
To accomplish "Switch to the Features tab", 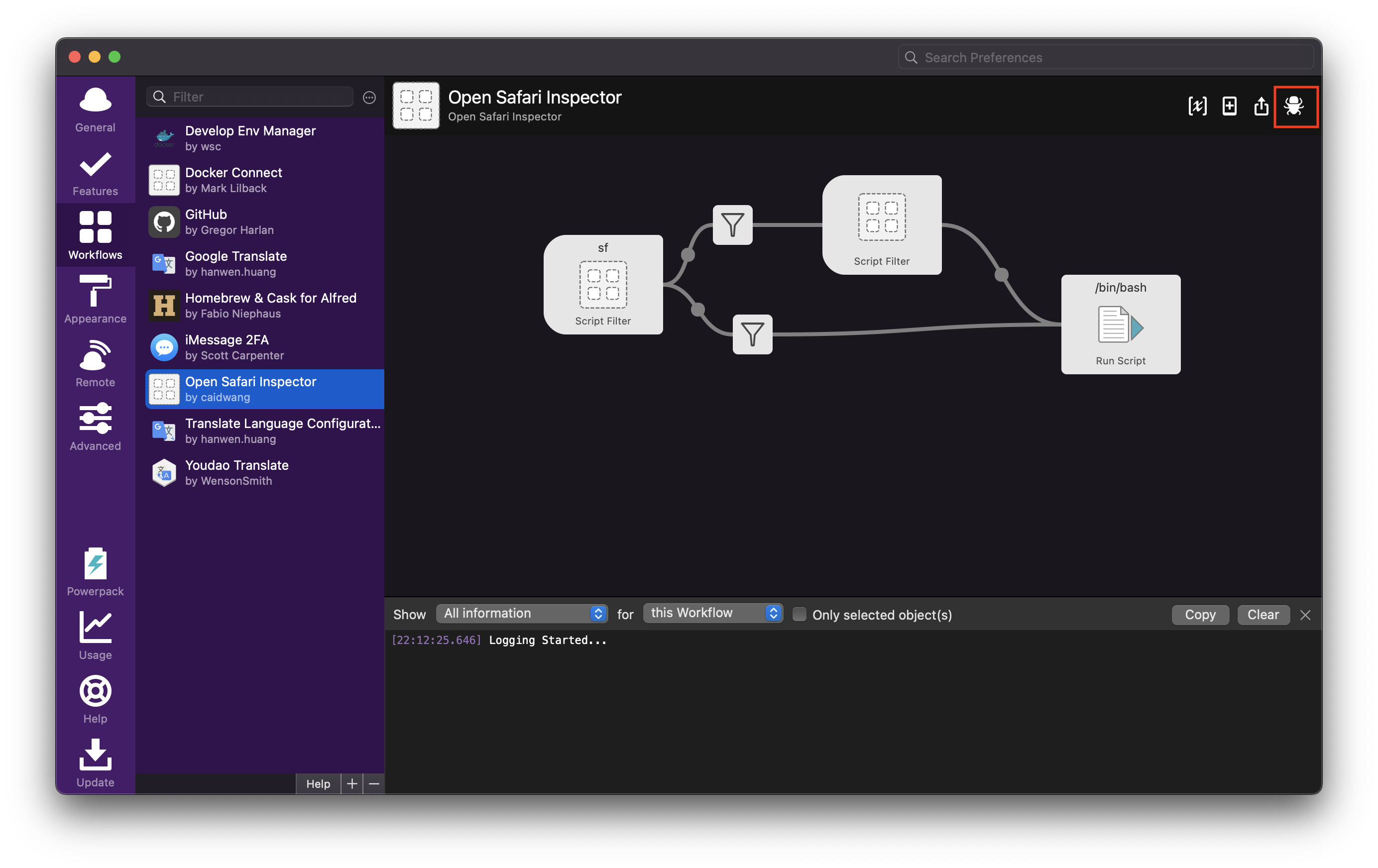I will pos(95,172).
